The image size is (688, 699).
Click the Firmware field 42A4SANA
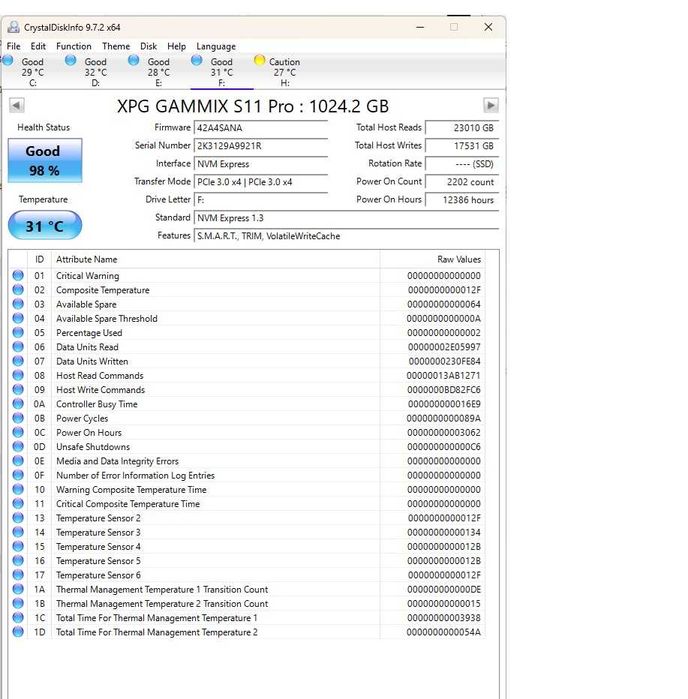coord(261,128)
